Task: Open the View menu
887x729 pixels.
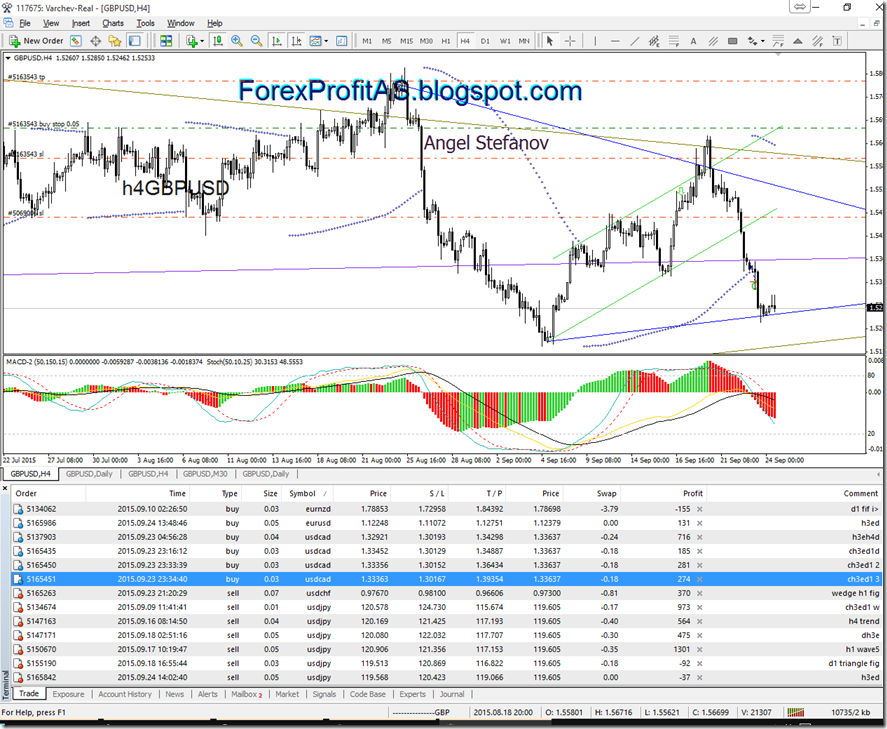Action: pos(51,23)
